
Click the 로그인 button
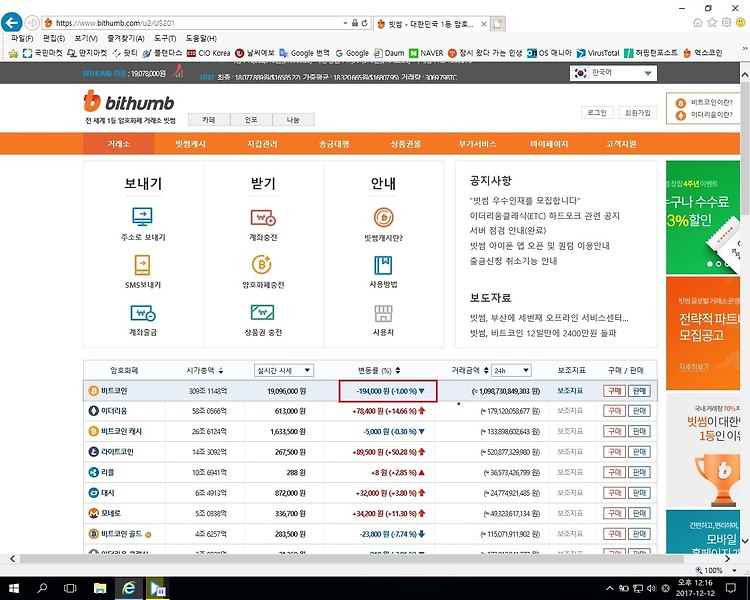(596, 112)
